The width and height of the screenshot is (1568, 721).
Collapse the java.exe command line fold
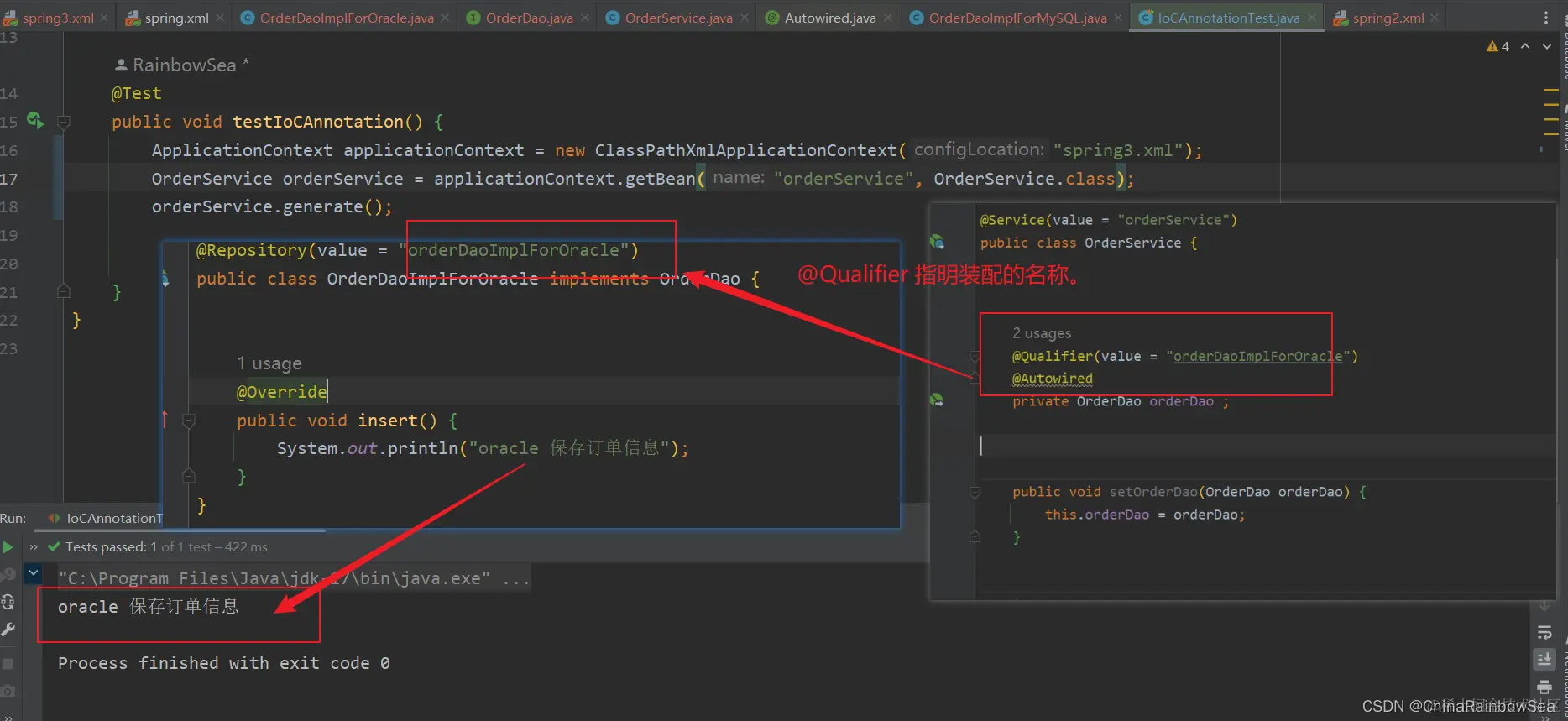(34, 573)
